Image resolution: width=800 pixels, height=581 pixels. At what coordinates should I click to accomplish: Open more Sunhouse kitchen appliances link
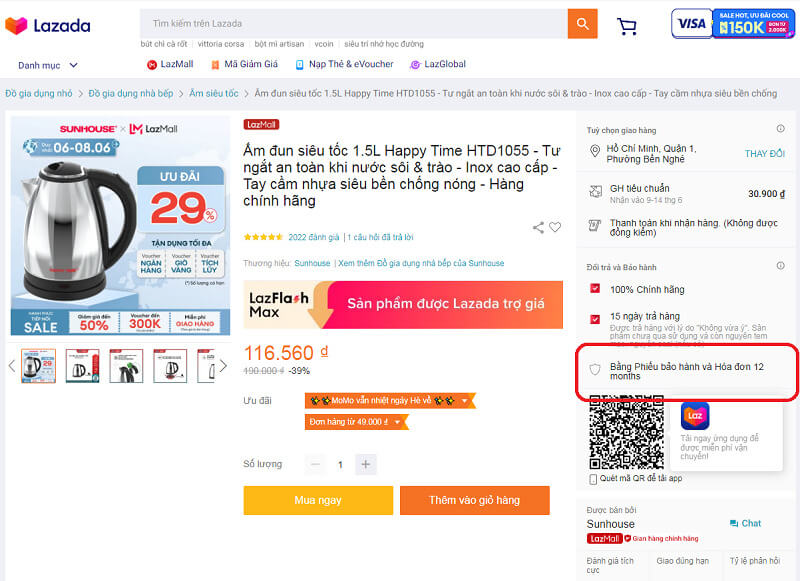[x=421, y=263]
